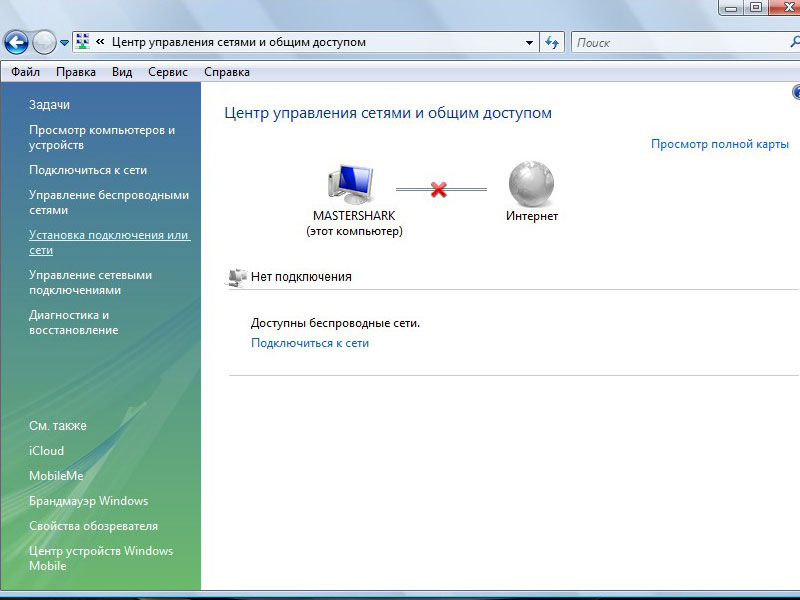This screenshot has width=800, height=600.
Task: Open Управление беспроводными сетями
Action: [x=109, y=203]
